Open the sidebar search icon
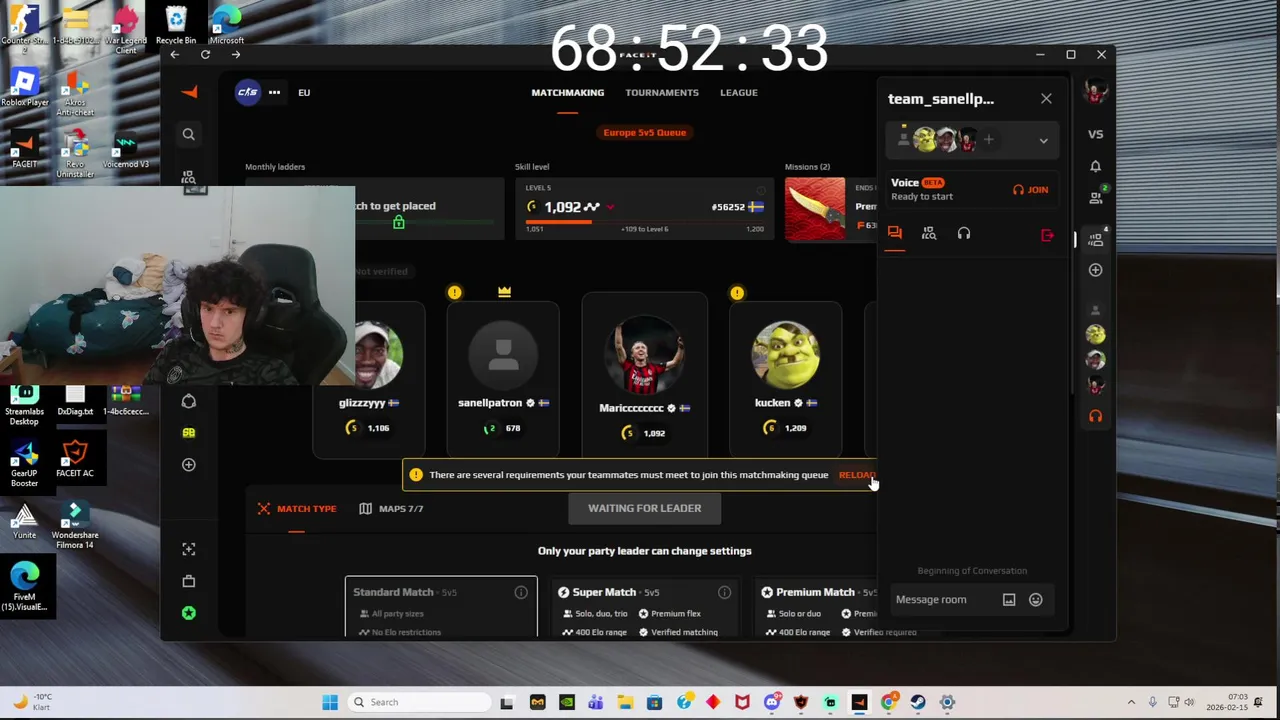The width and height of the screenshot is (1280, 720). tap(188, 134)
